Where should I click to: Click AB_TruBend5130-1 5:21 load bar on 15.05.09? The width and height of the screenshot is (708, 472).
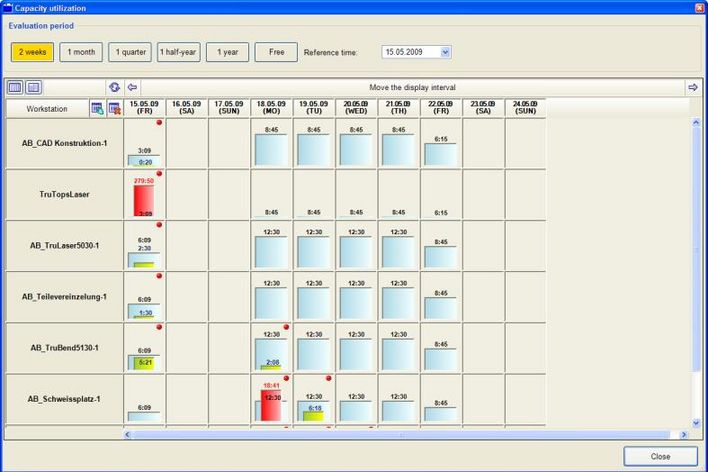(144, 364)
